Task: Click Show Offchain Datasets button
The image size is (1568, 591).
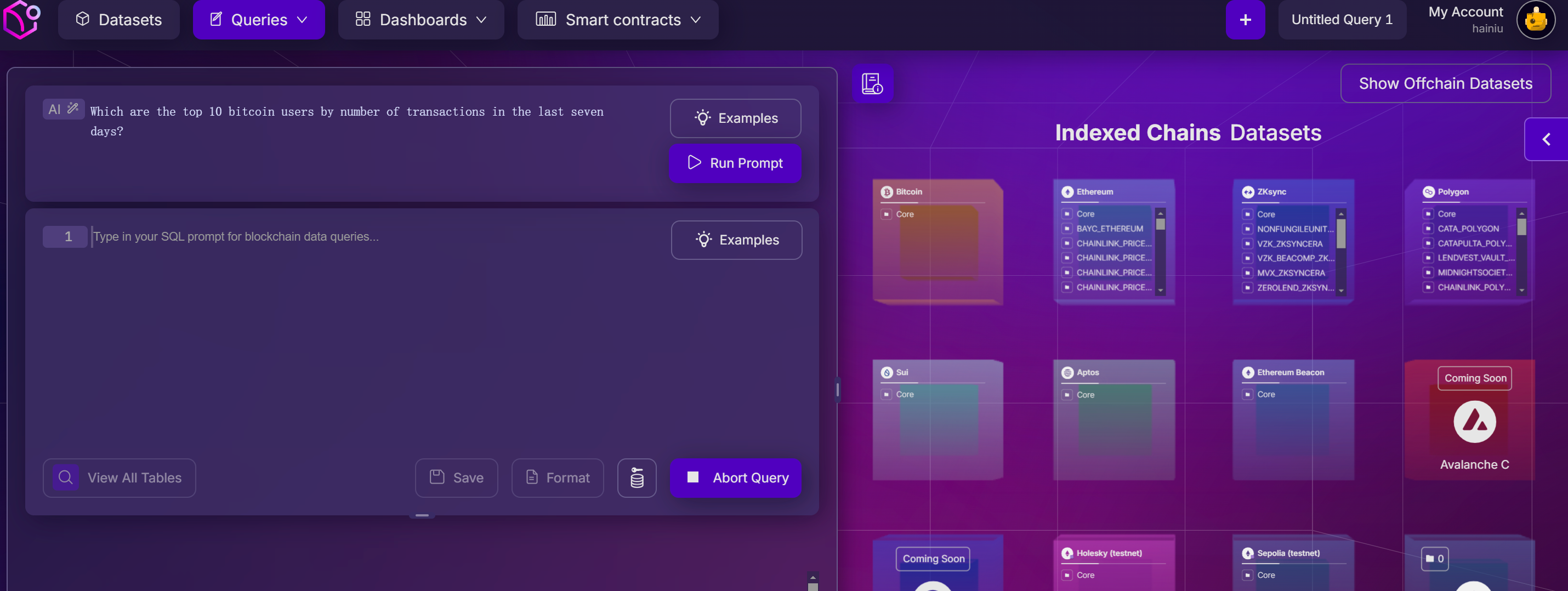Action: (1445, 83)
